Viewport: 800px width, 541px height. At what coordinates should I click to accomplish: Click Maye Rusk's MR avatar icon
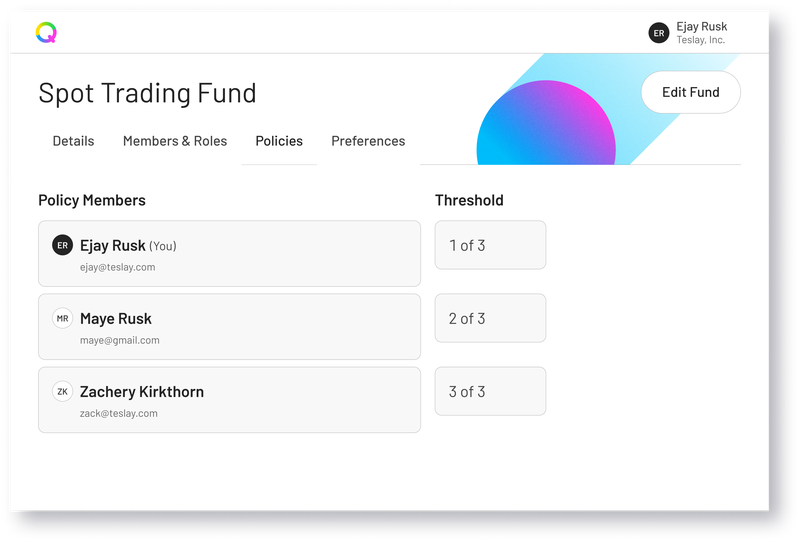[62, 318]
